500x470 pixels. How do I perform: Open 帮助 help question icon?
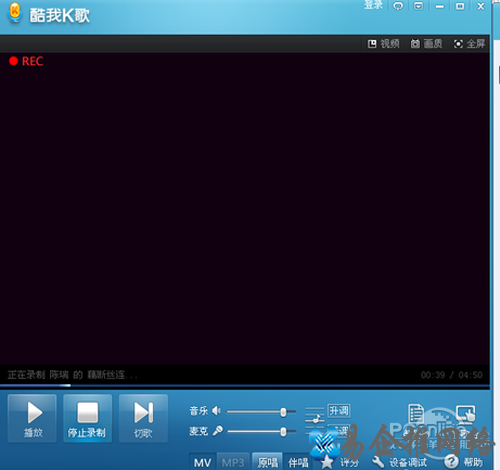[x=451, y=462]
